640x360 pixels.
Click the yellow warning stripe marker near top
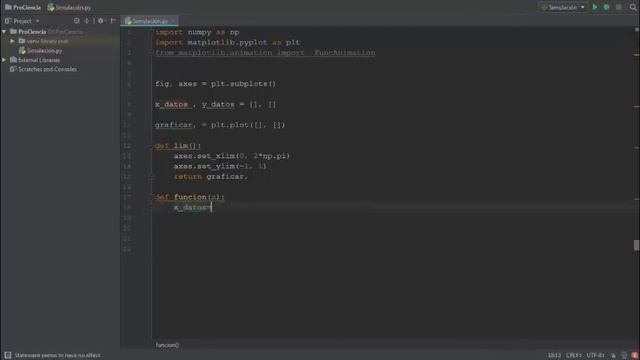click(637, 55)
